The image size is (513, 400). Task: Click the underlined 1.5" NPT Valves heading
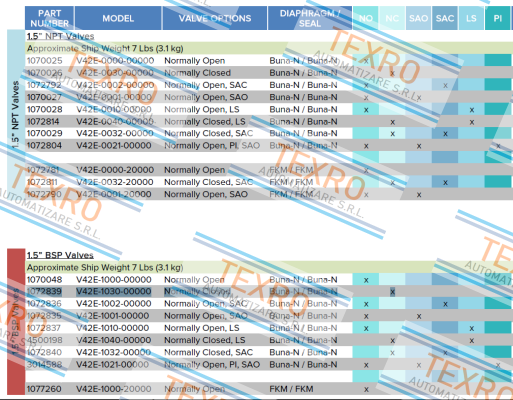pyautogui.click(x=60, y=36)
